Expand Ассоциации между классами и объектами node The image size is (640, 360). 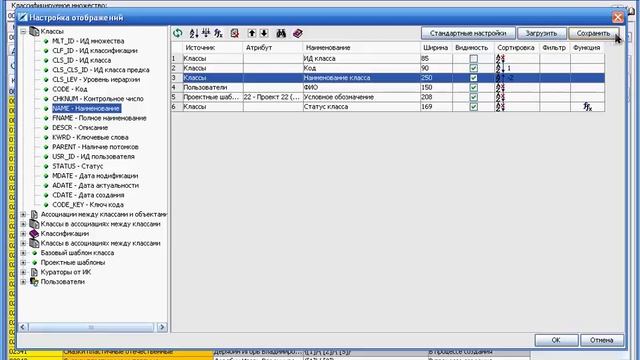coord(23,214)
